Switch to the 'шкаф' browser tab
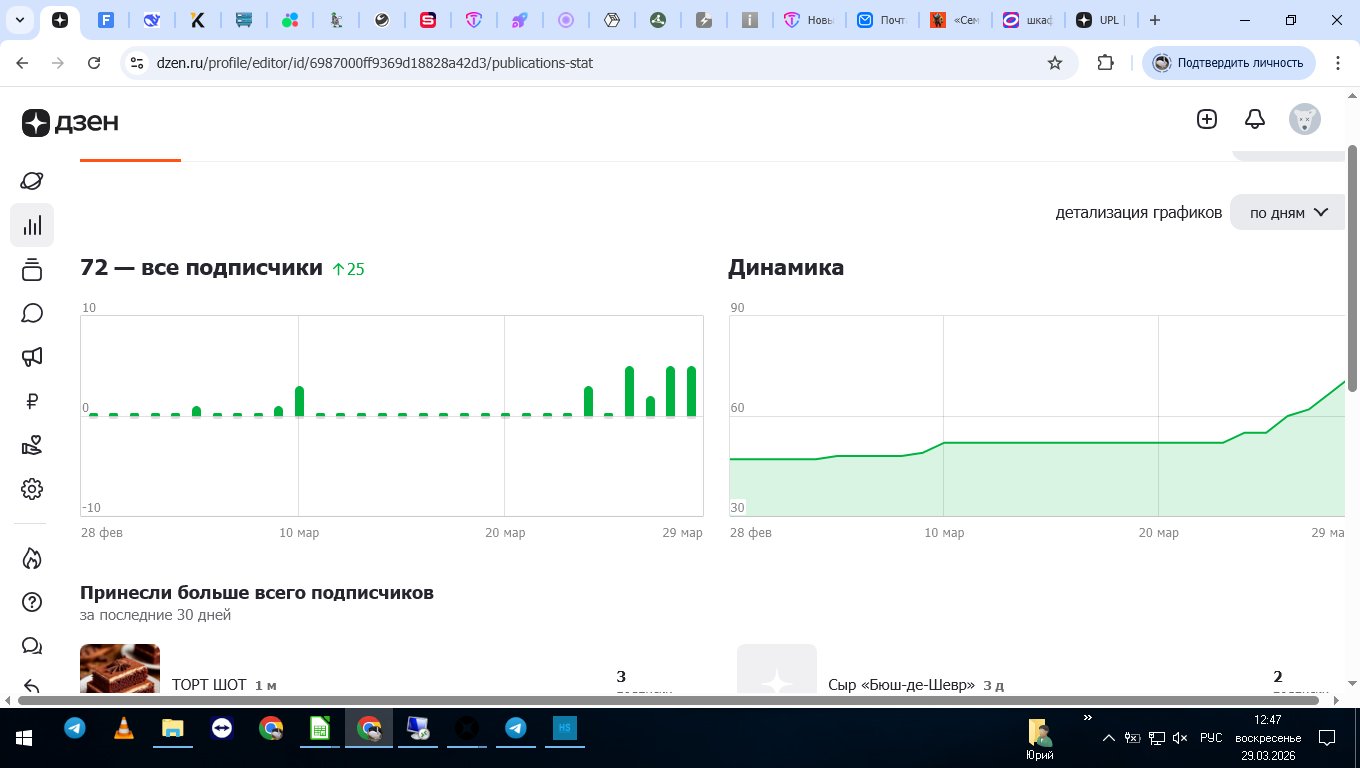This screenshot has width=1360, height=768. (1028, 20)
